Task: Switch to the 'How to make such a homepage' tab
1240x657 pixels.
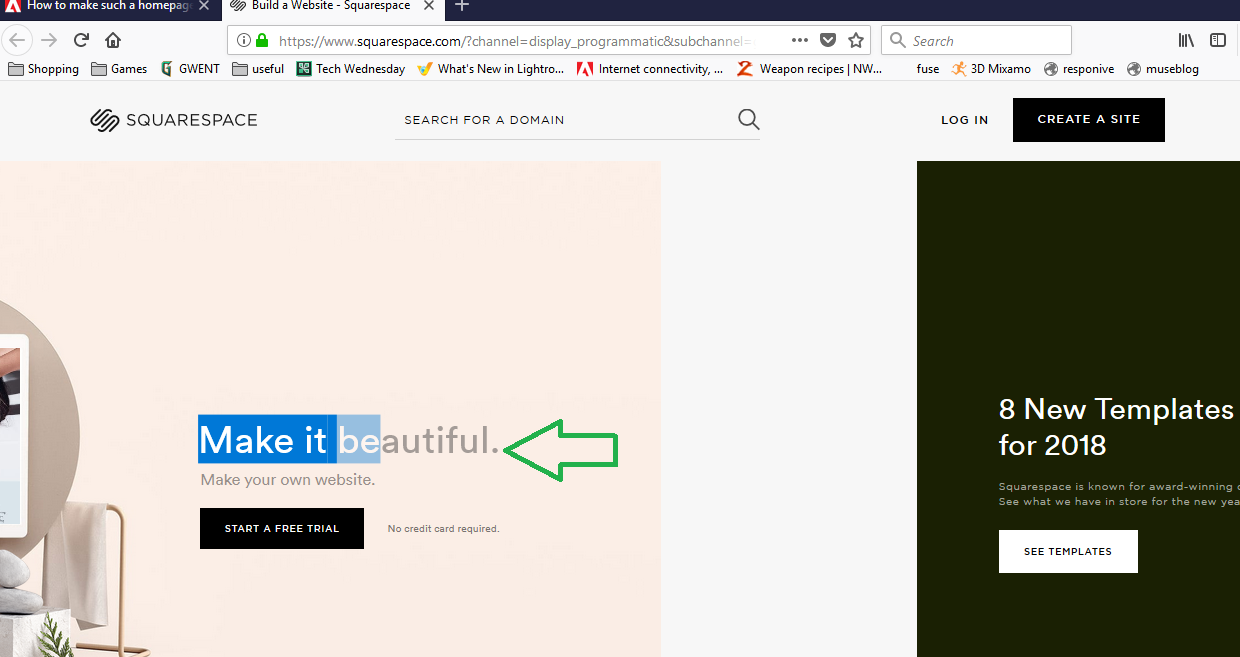Action: [x=109, y=6]
